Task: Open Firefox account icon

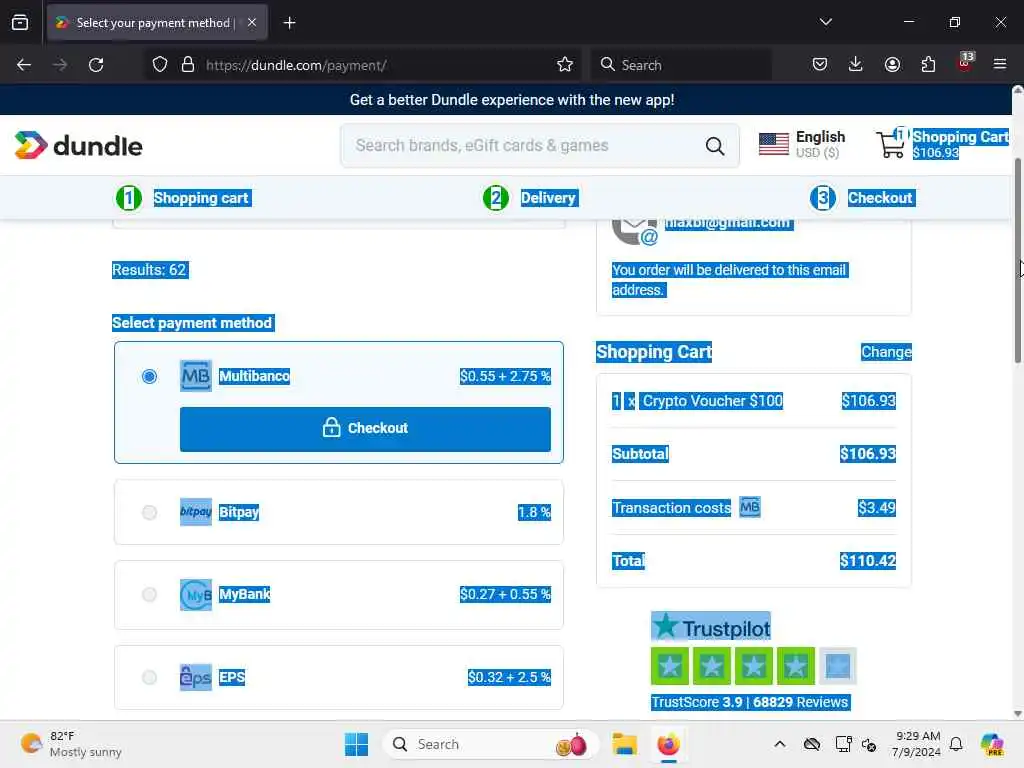Action: 892,65
